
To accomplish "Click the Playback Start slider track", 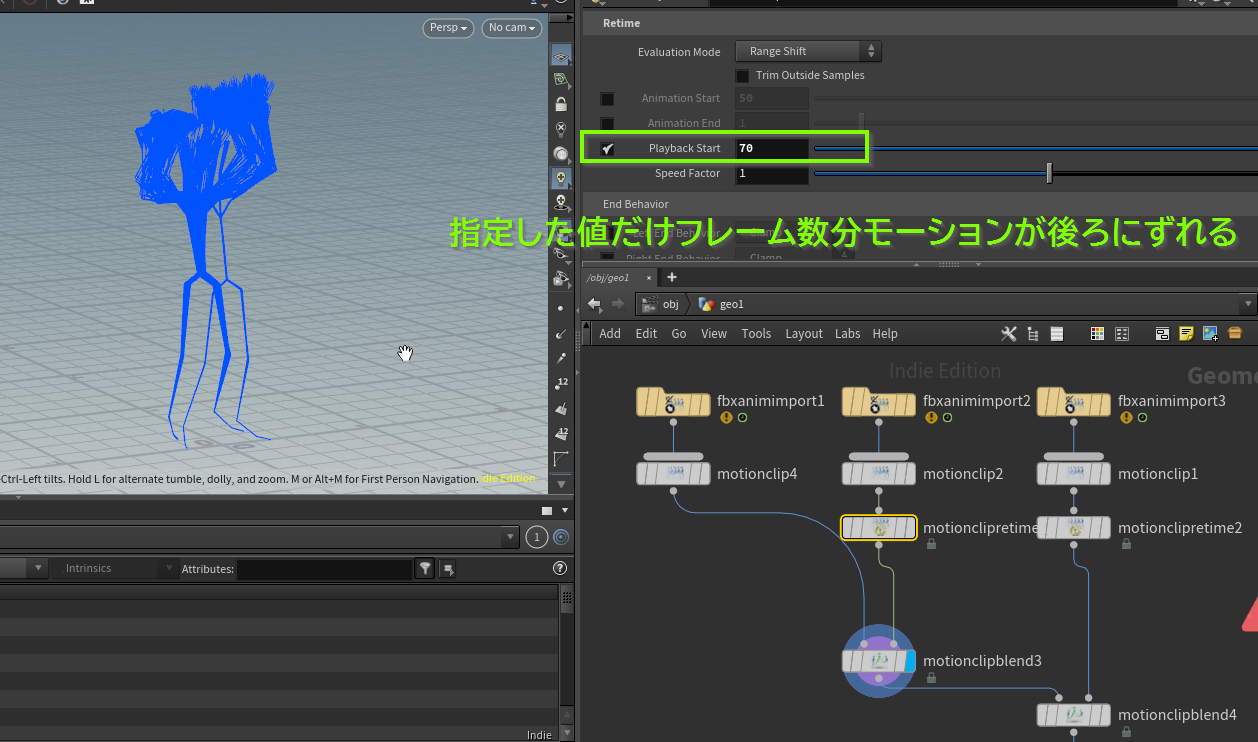I will (x=1036, y=148).
